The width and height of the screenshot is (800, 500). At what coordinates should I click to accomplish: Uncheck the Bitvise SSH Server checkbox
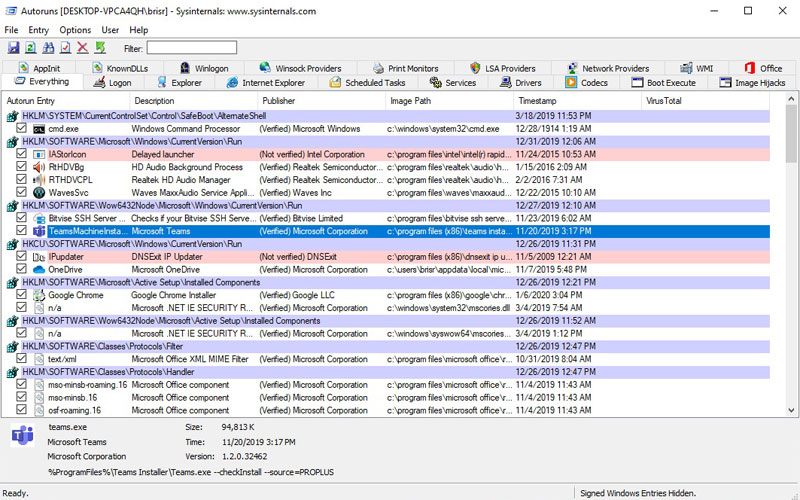pyautogui.click(x=21, y=217)
